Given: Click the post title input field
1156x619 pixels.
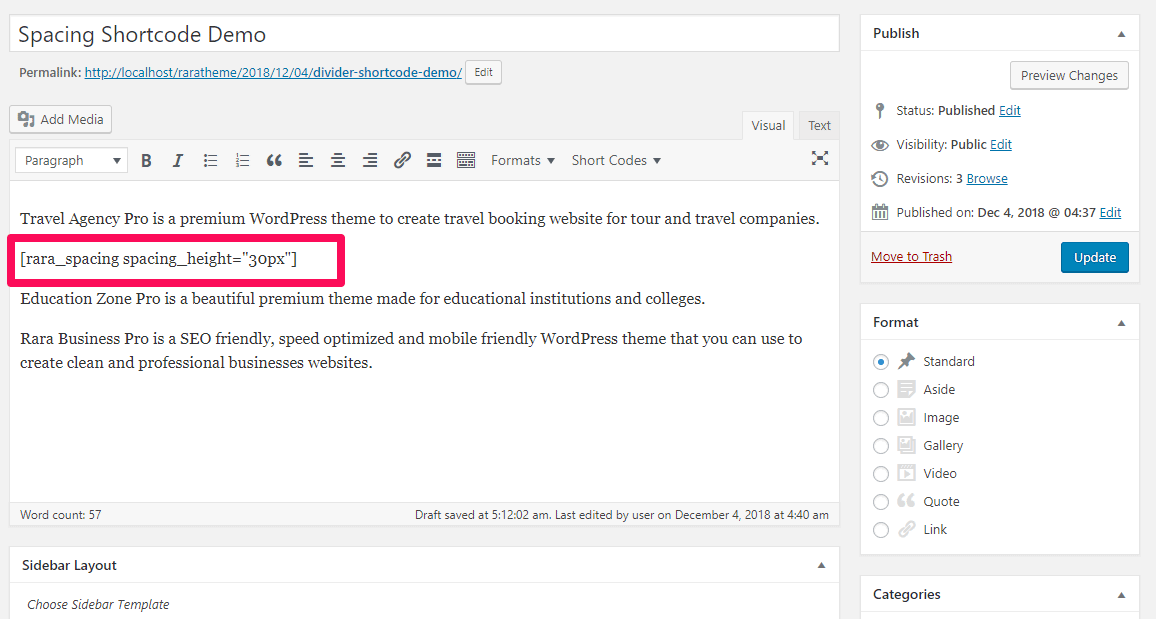Looking at the screenshot, I should (x=424, y=35).
